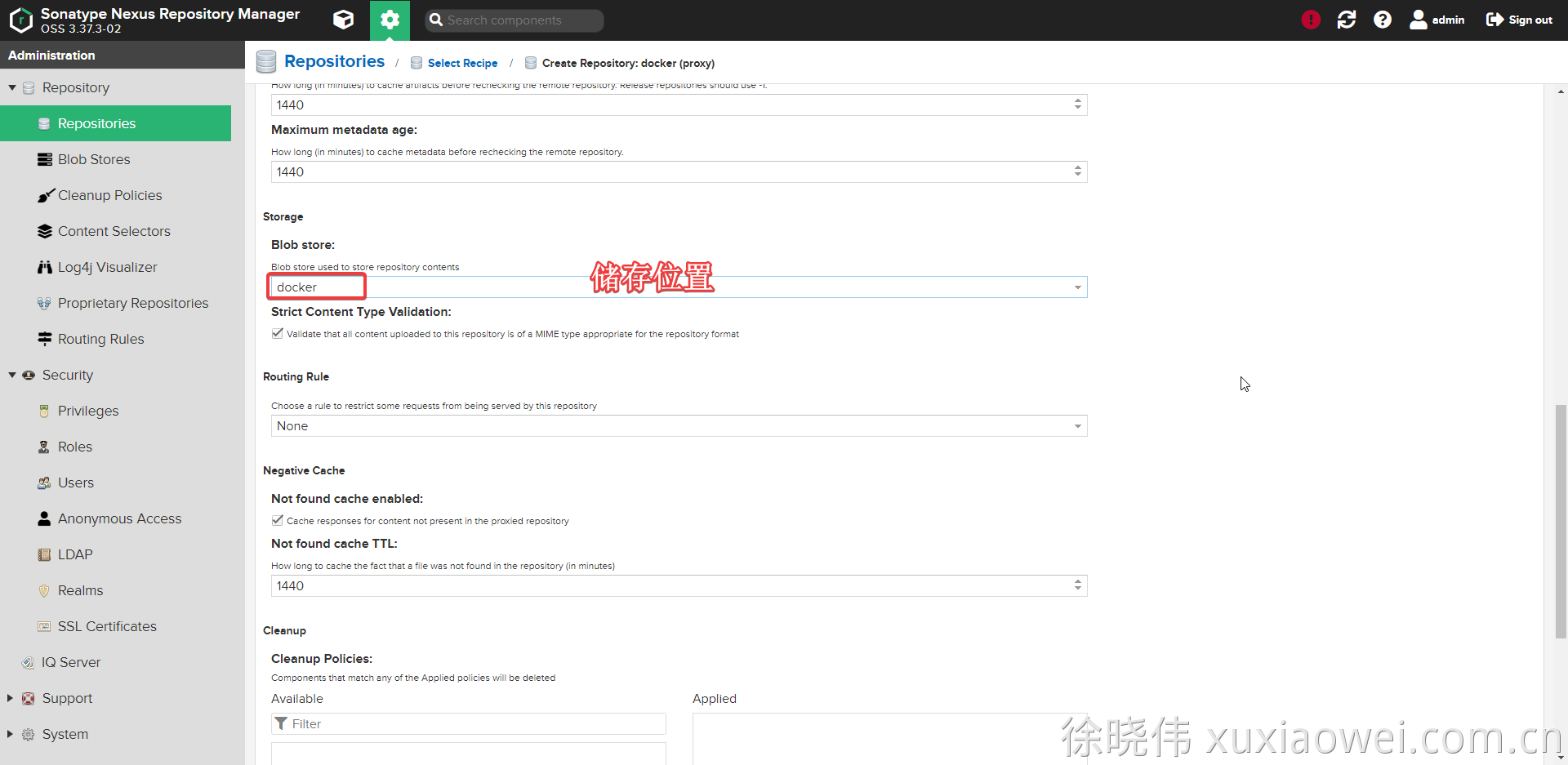Click the Select Recipe breadcrumb link
This screenshot has height=765, width=1568.
tap(462, 63)
